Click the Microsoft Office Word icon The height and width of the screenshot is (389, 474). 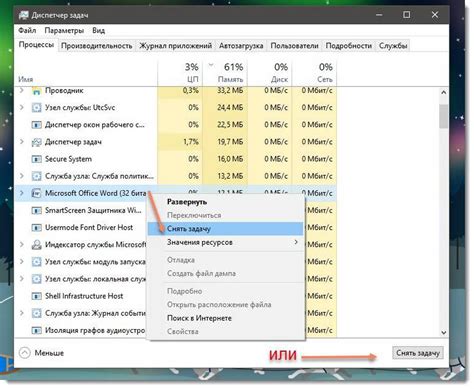coord(36,193)
